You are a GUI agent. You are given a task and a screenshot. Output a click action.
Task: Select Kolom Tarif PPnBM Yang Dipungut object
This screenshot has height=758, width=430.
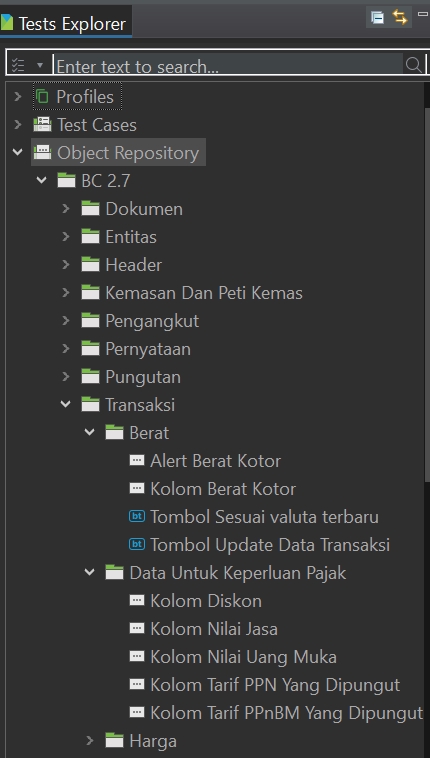[286, 713]
